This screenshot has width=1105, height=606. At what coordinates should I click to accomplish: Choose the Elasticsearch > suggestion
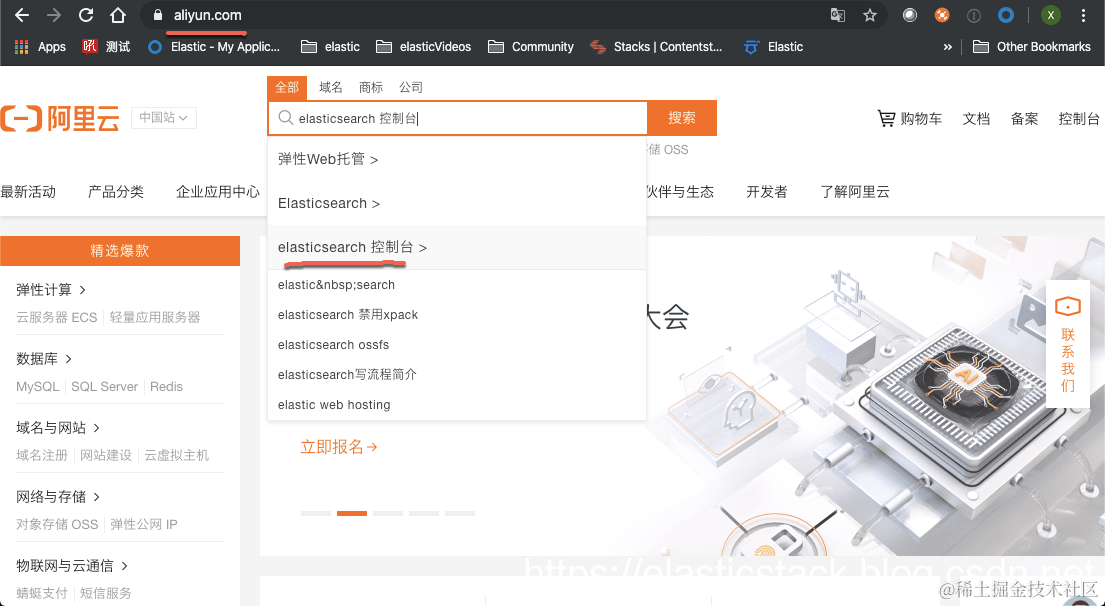click(457, 204)
